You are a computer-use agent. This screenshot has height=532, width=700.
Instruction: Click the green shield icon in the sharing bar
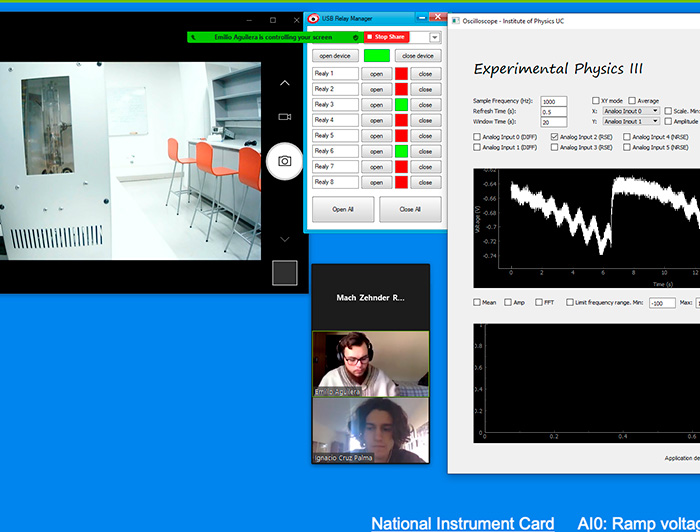356,37
